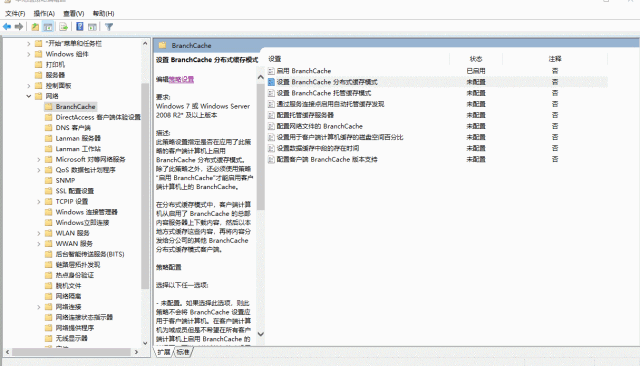Click icon of 设置 BranchCache 托管缓存模式 row
Viewport: 640px width, 366px height.
(271, 93)
